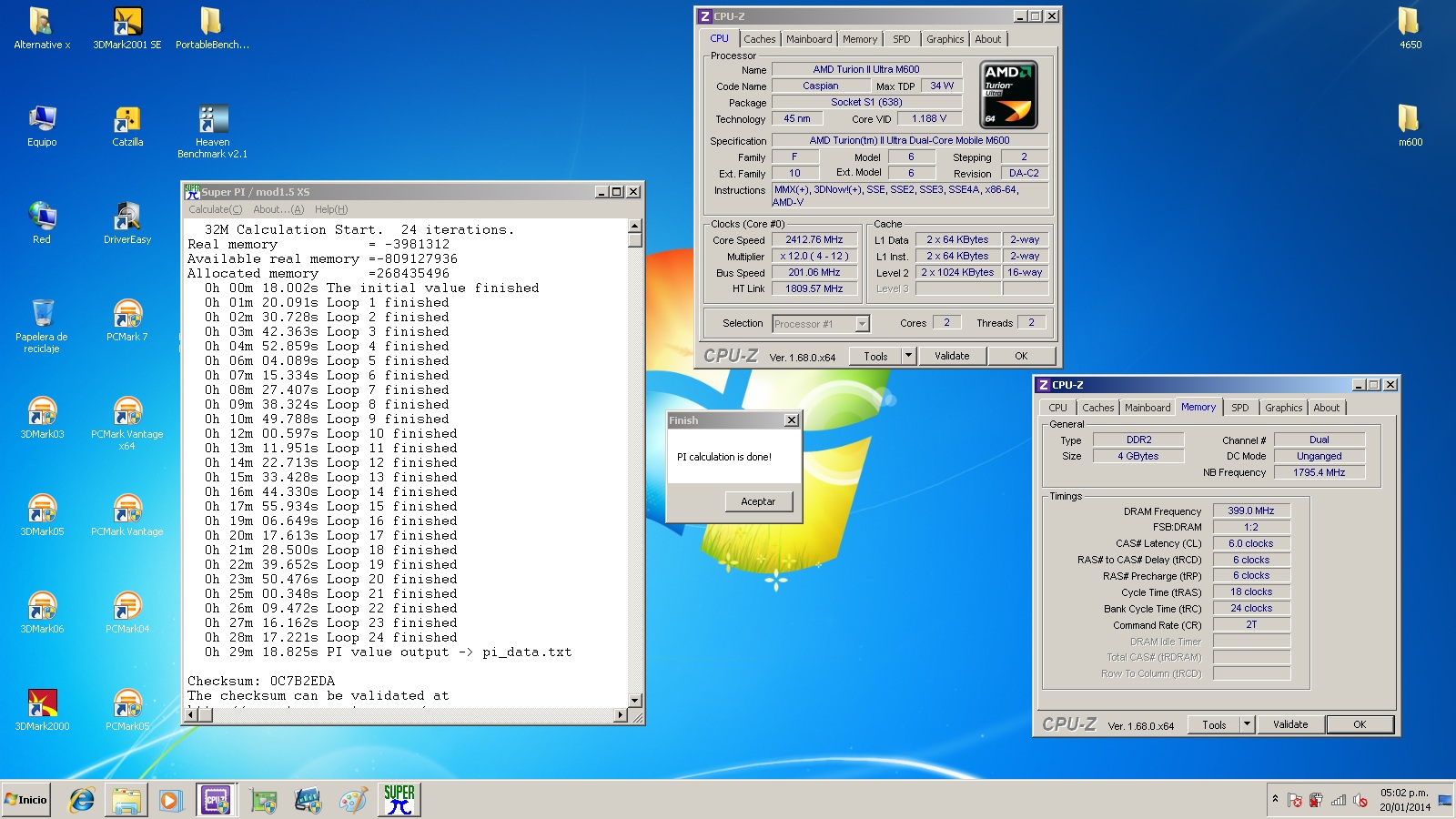Click OK in the CPU tab window

(1021, 356)
